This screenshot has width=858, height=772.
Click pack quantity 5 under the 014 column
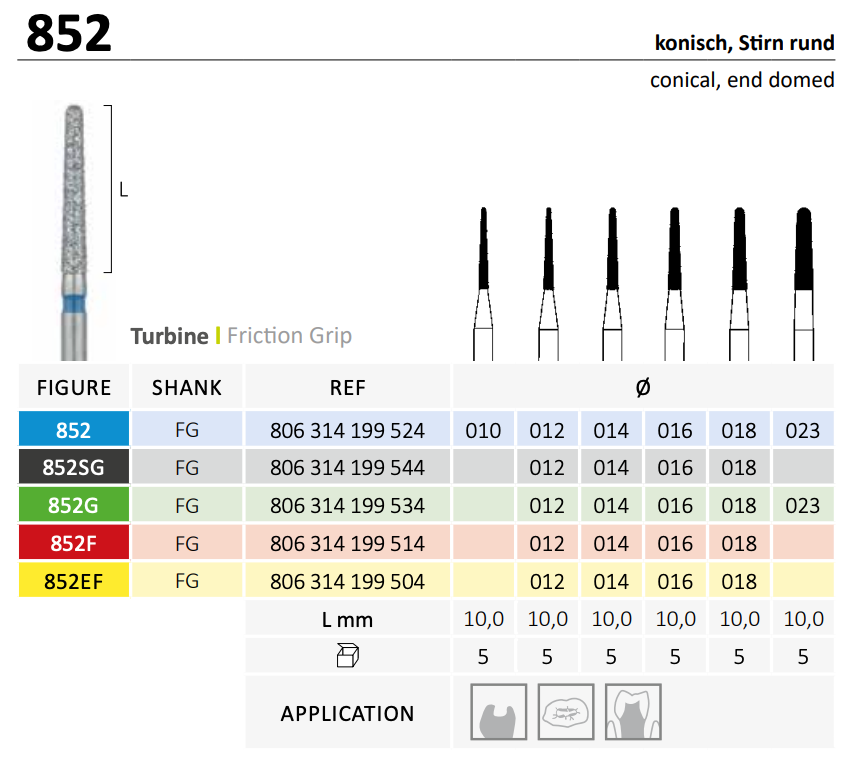click(611, 656)
